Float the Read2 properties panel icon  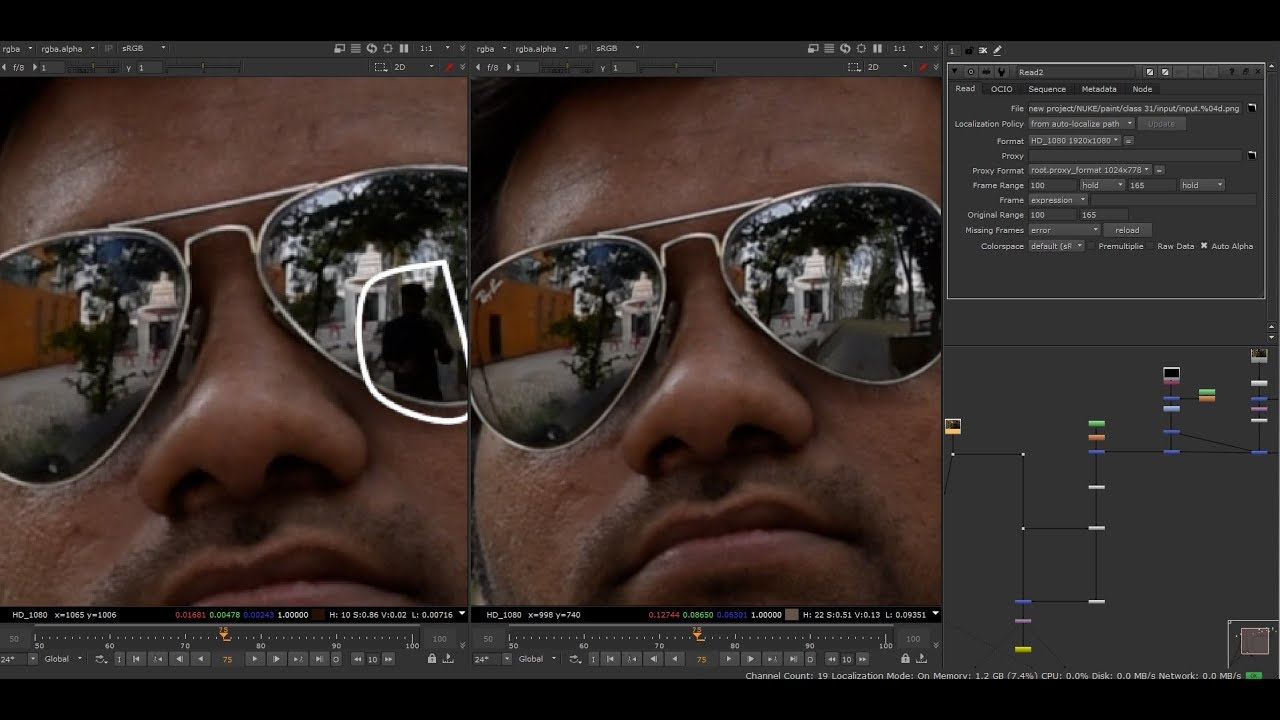(1246, 72)
